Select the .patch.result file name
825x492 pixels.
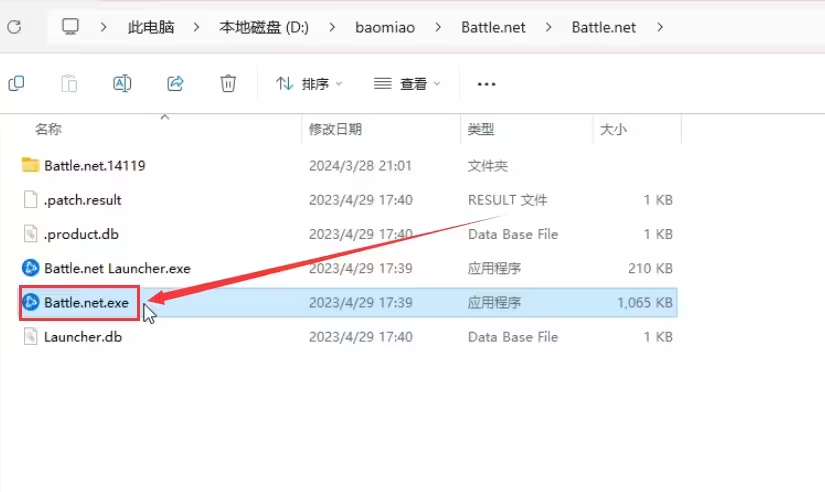coord(83,200)
